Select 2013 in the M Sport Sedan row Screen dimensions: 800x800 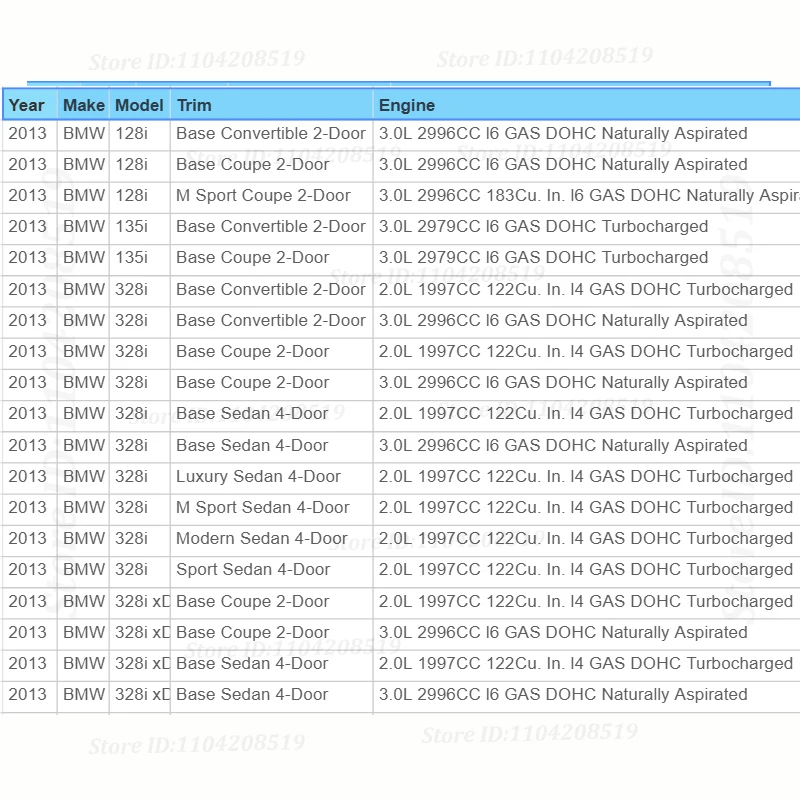[28, 508]
